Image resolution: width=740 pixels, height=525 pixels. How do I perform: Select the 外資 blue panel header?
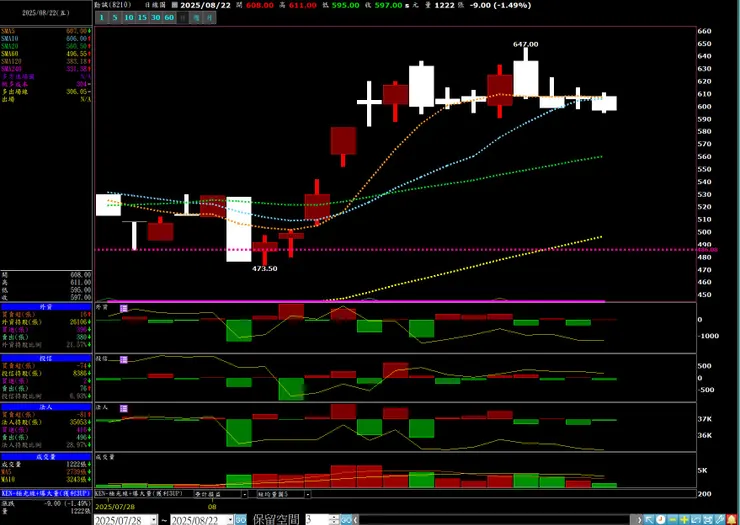(46, 307)
